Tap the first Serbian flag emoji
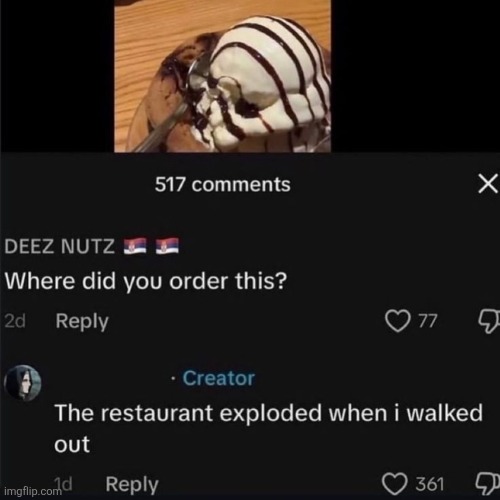 point(135,246)
